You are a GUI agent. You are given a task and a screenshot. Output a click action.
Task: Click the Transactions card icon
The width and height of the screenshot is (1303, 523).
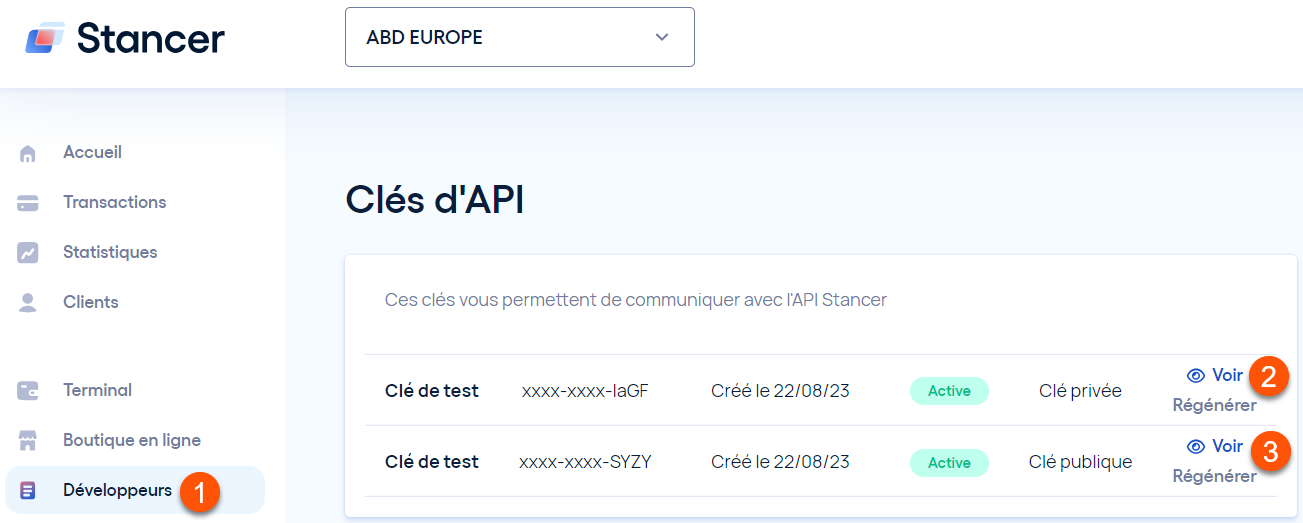tap(28, 203)
